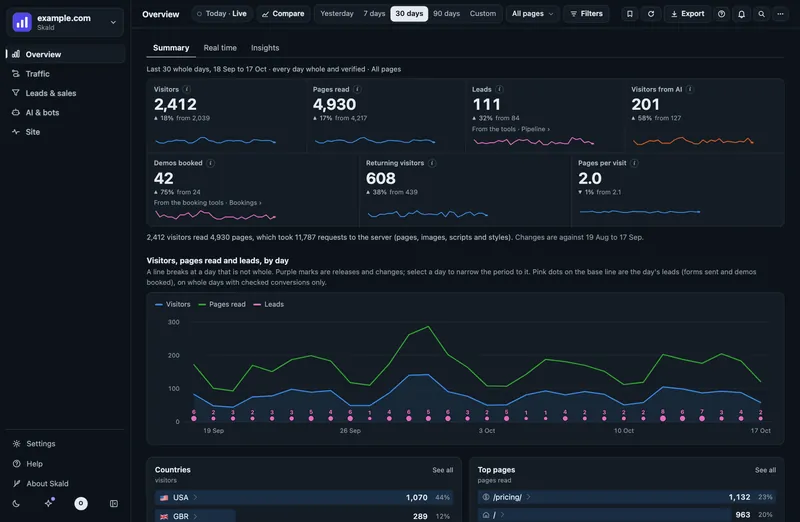Open the Custom date range picker
This screenshot has width=800, height=522.
483,14
